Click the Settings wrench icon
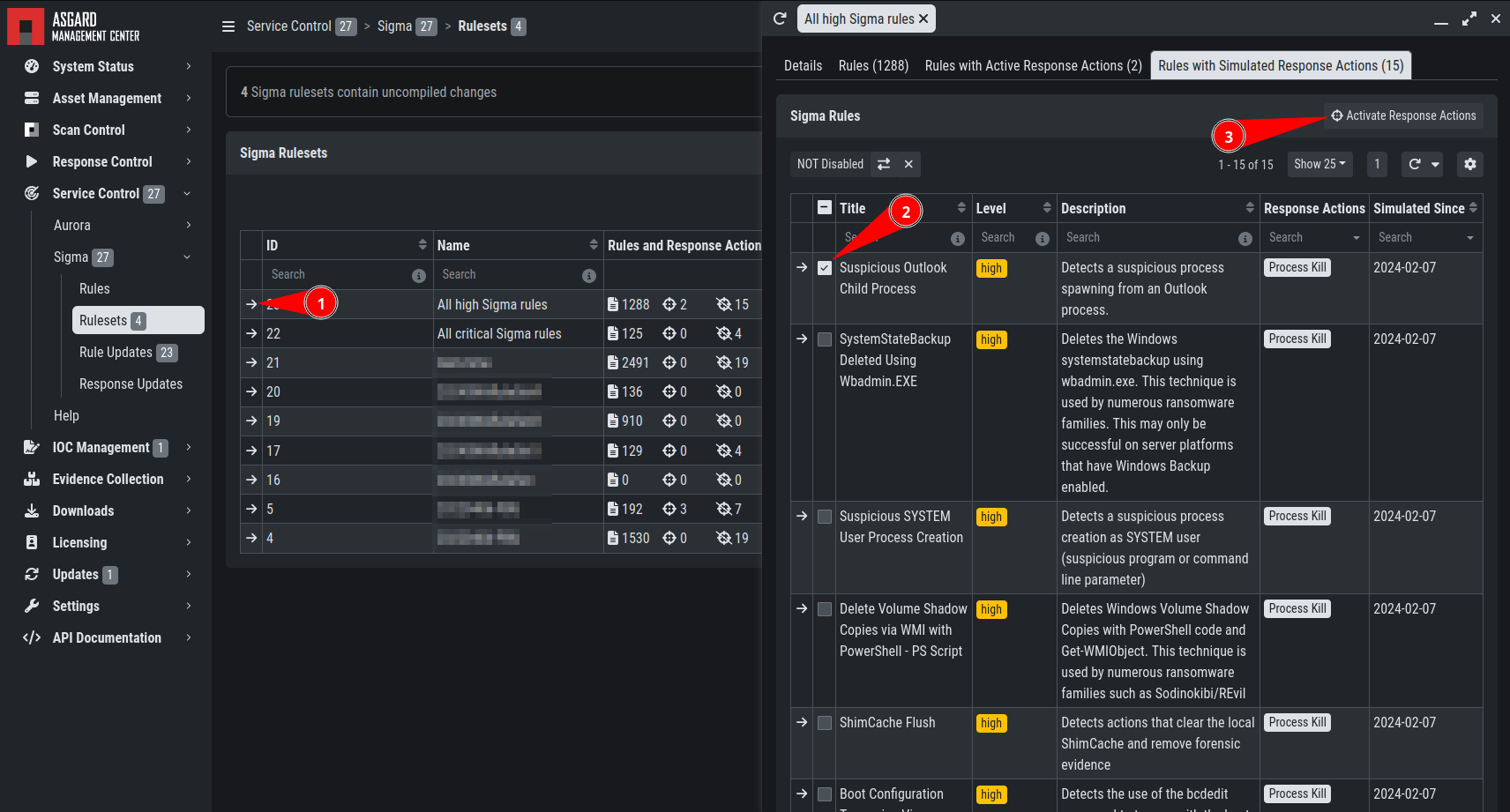Screen dimensions: 1510x812 click(32, 606)
